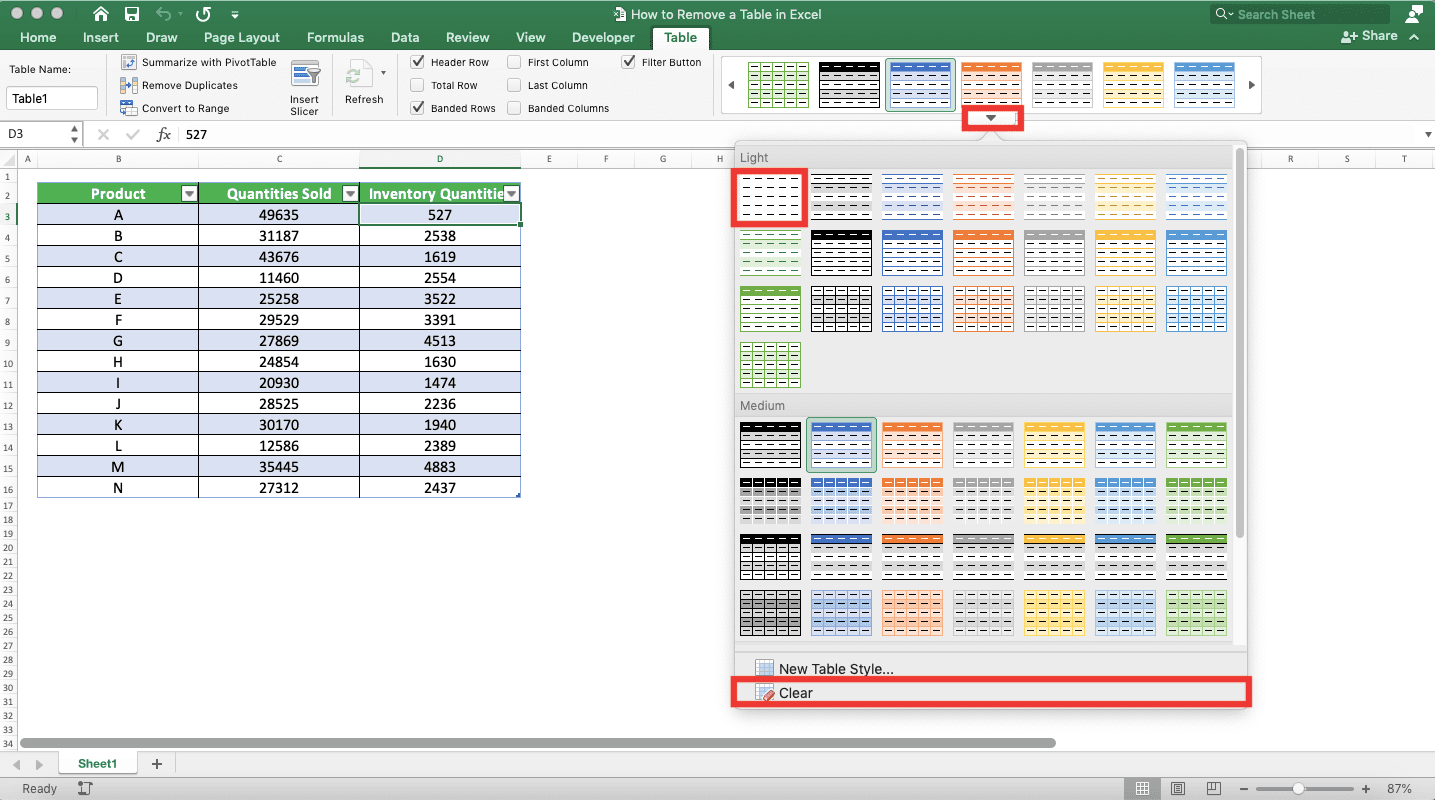The height and width of the screenshot is (800, 1435).
Task: Open the Product column filter dropdown
Action: coord(189,194)
